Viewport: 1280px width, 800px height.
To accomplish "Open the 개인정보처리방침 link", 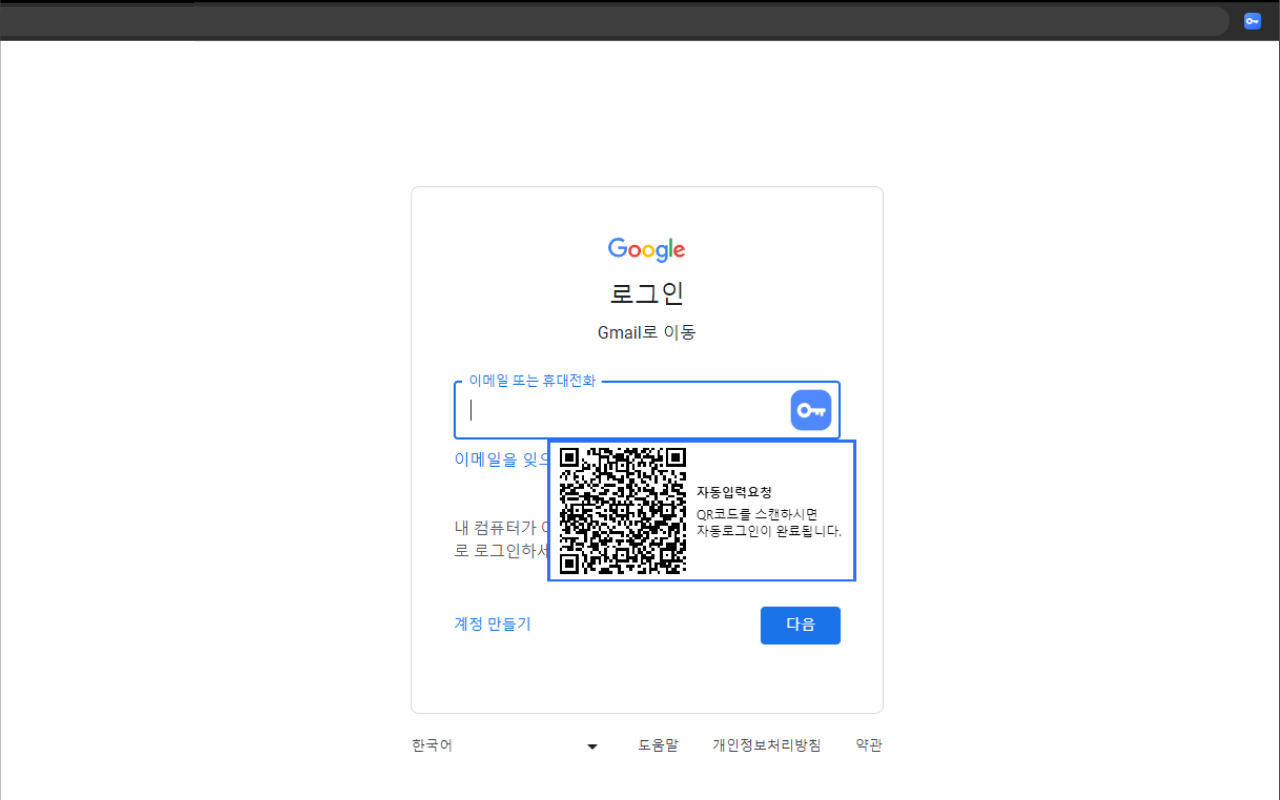I will (767, 746).
